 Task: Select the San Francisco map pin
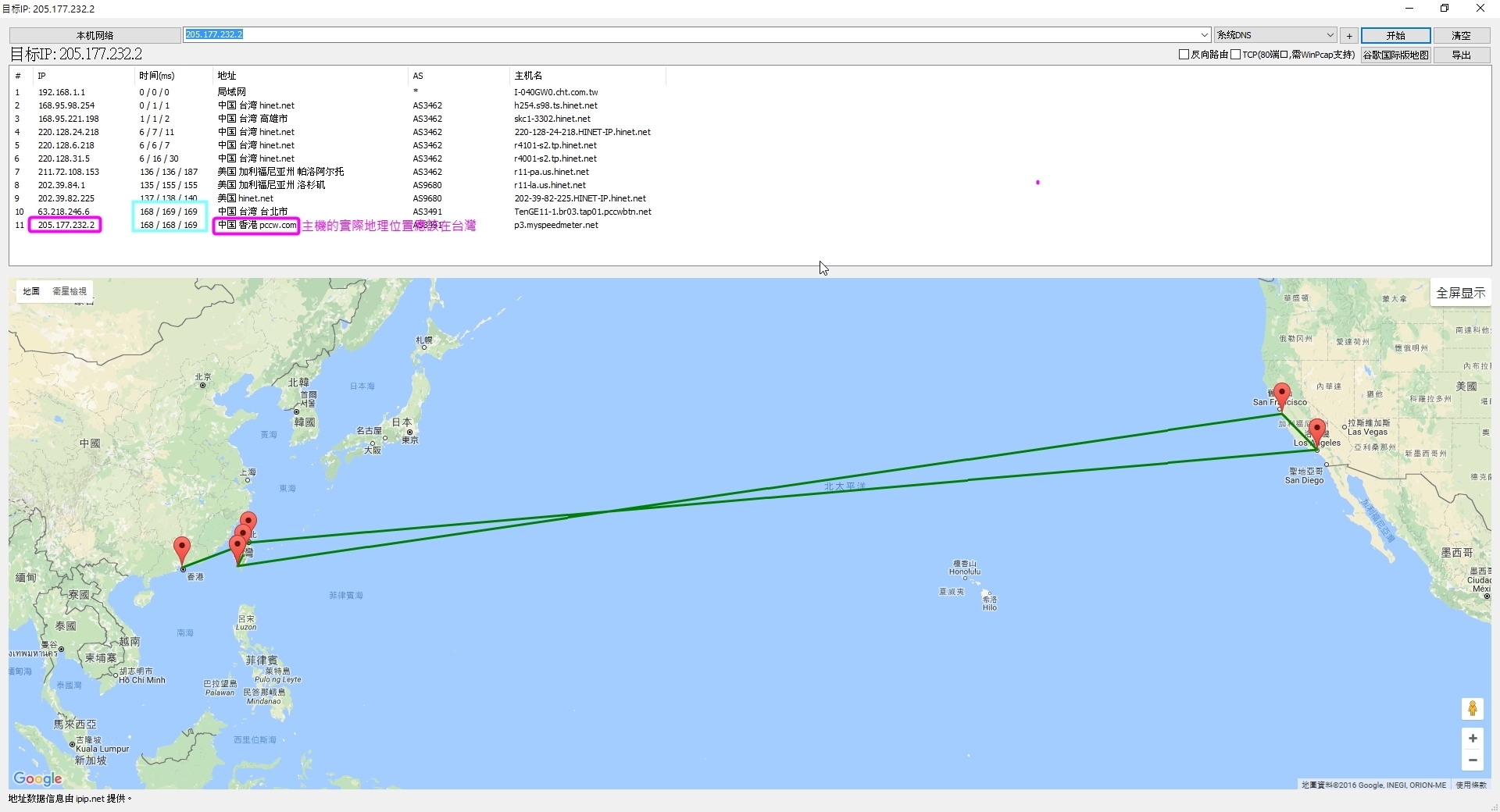1281,397
